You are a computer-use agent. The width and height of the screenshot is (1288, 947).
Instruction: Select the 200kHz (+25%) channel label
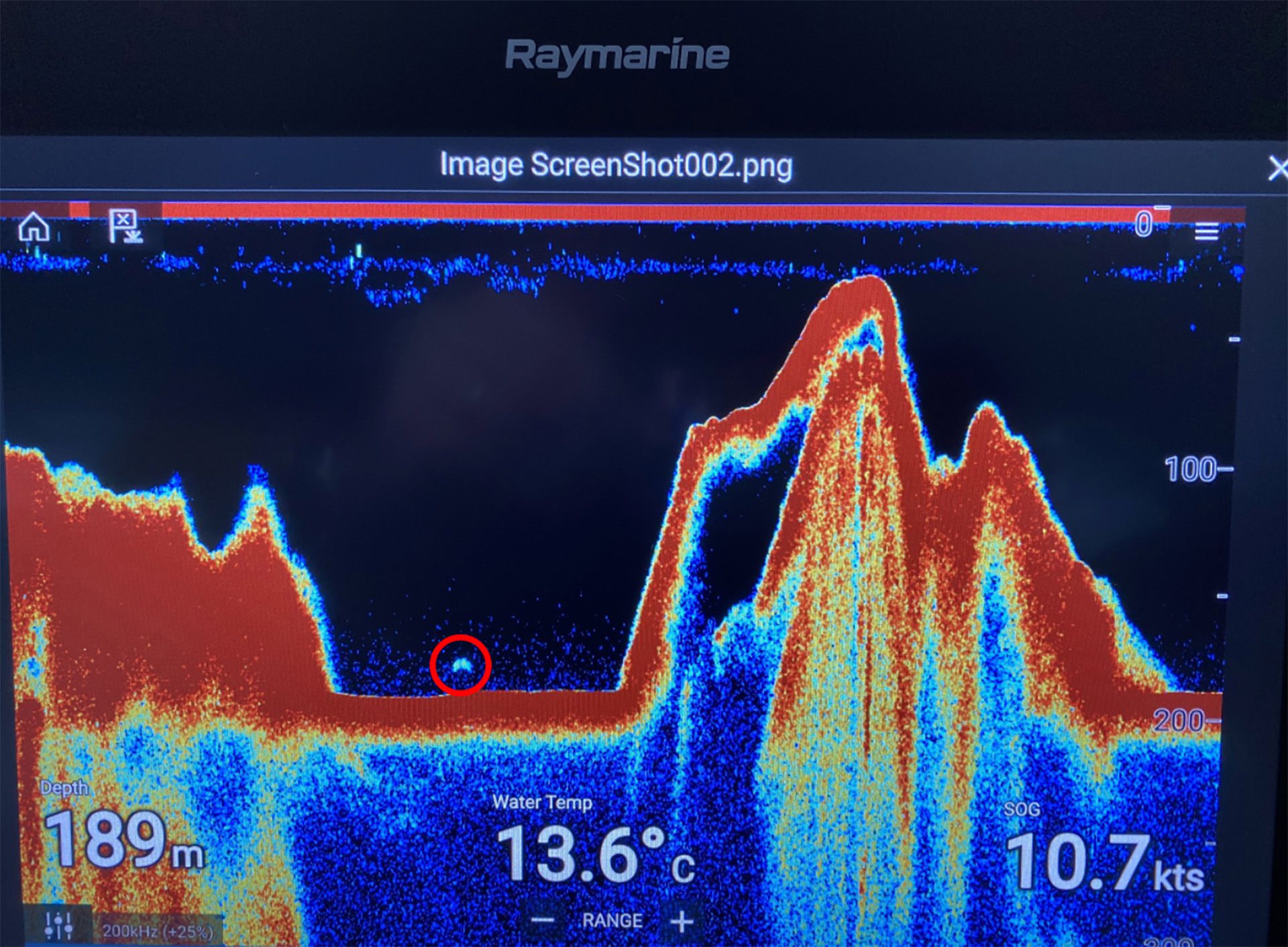click(x=158, y=931)
